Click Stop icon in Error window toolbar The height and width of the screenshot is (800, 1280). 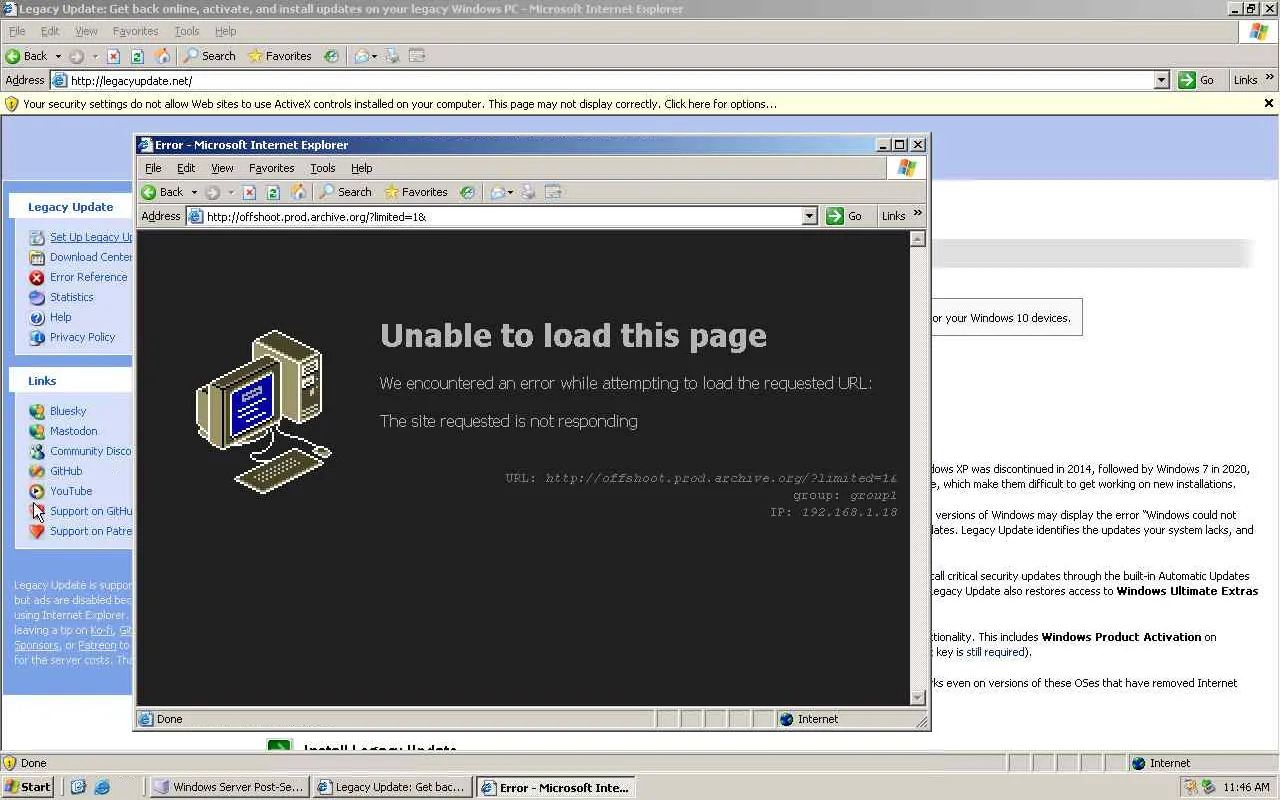click(x=250, y=192)
